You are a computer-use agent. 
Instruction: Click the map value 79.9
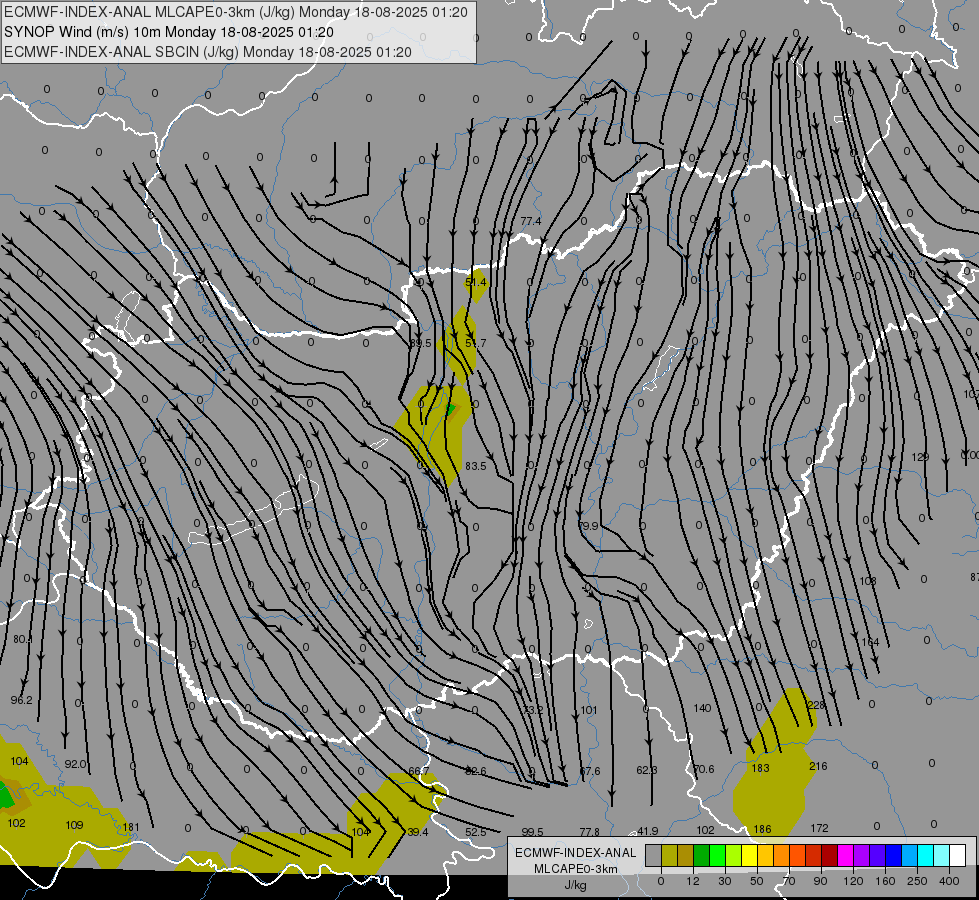point(588,526)
